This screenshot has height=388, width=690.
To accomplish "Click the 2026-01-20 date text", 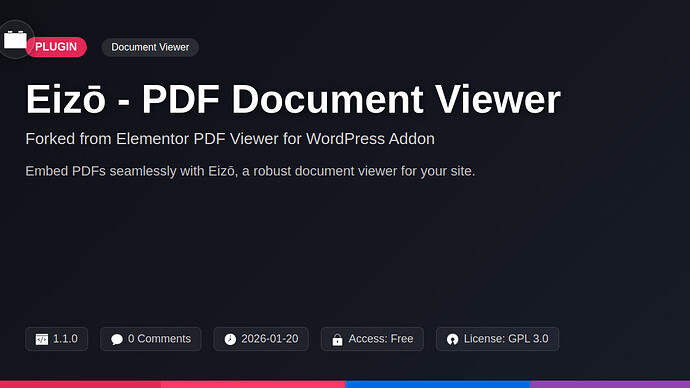I will click(x=270, y=339).
